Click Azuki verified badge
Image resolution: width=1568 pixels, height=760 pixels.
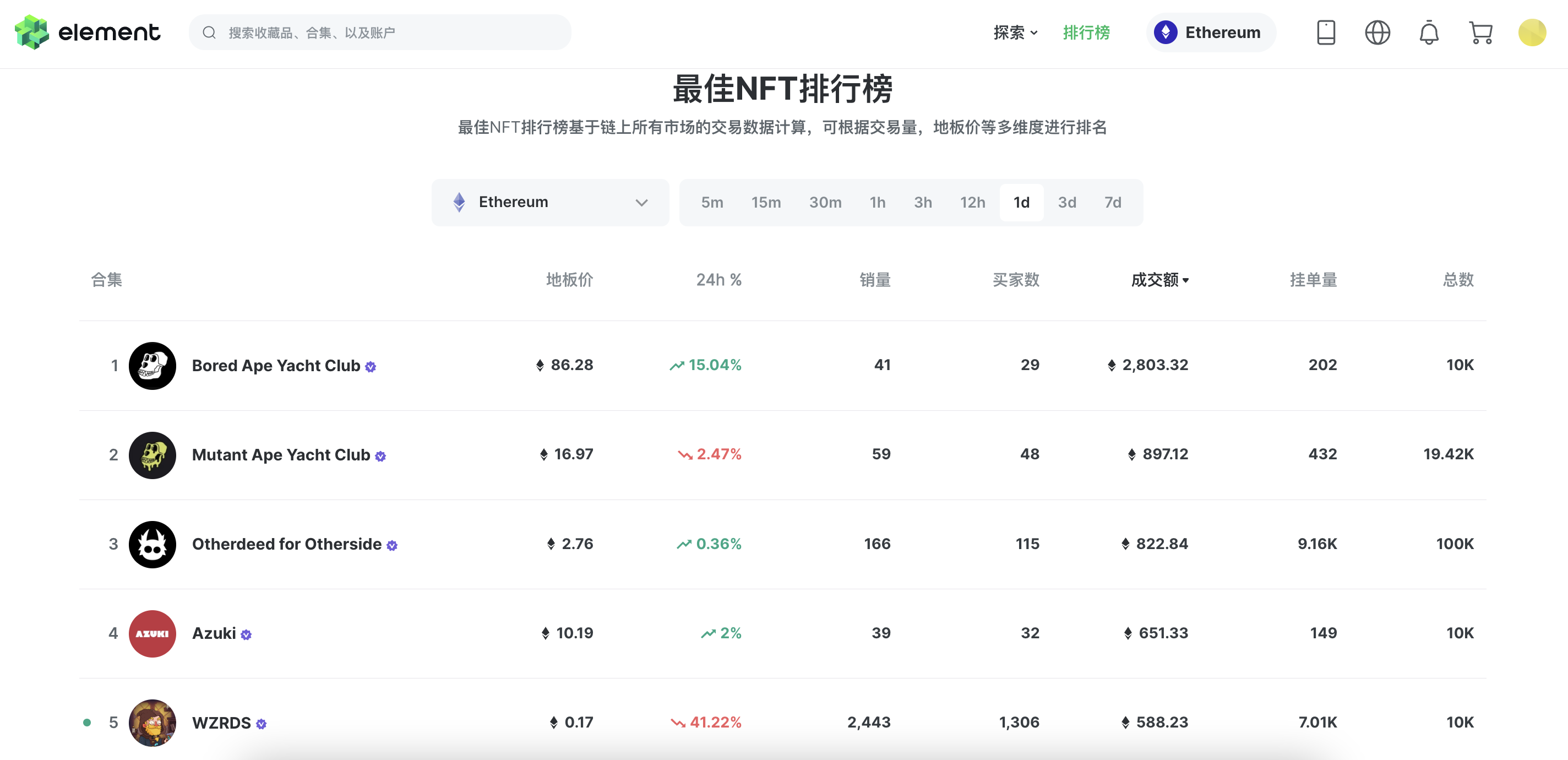(x=246, y=634)
